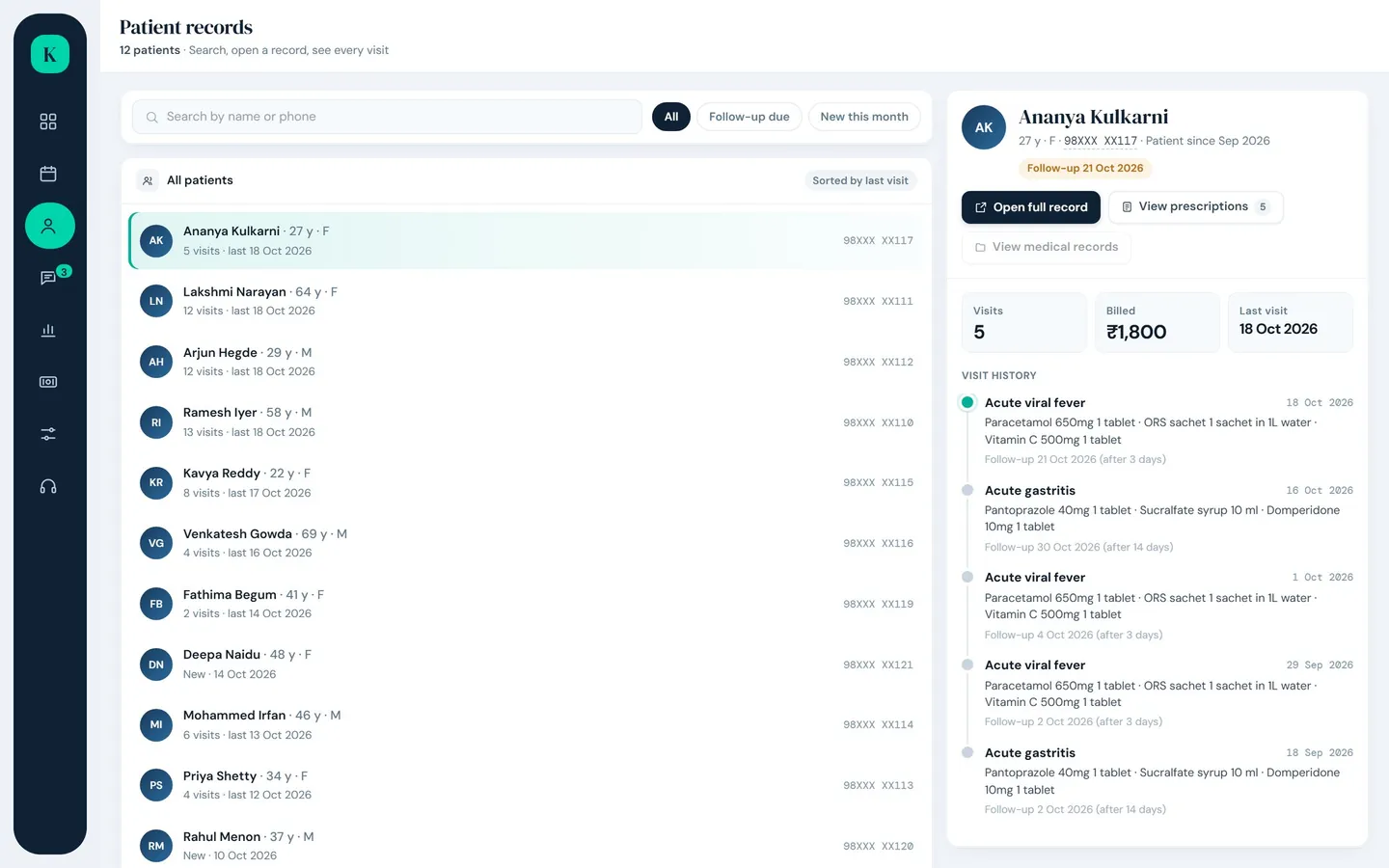Viewport: 1389px width, 868px height.
Task: Open the headphones support icon in the sidebar
Action: click(48, 486)
